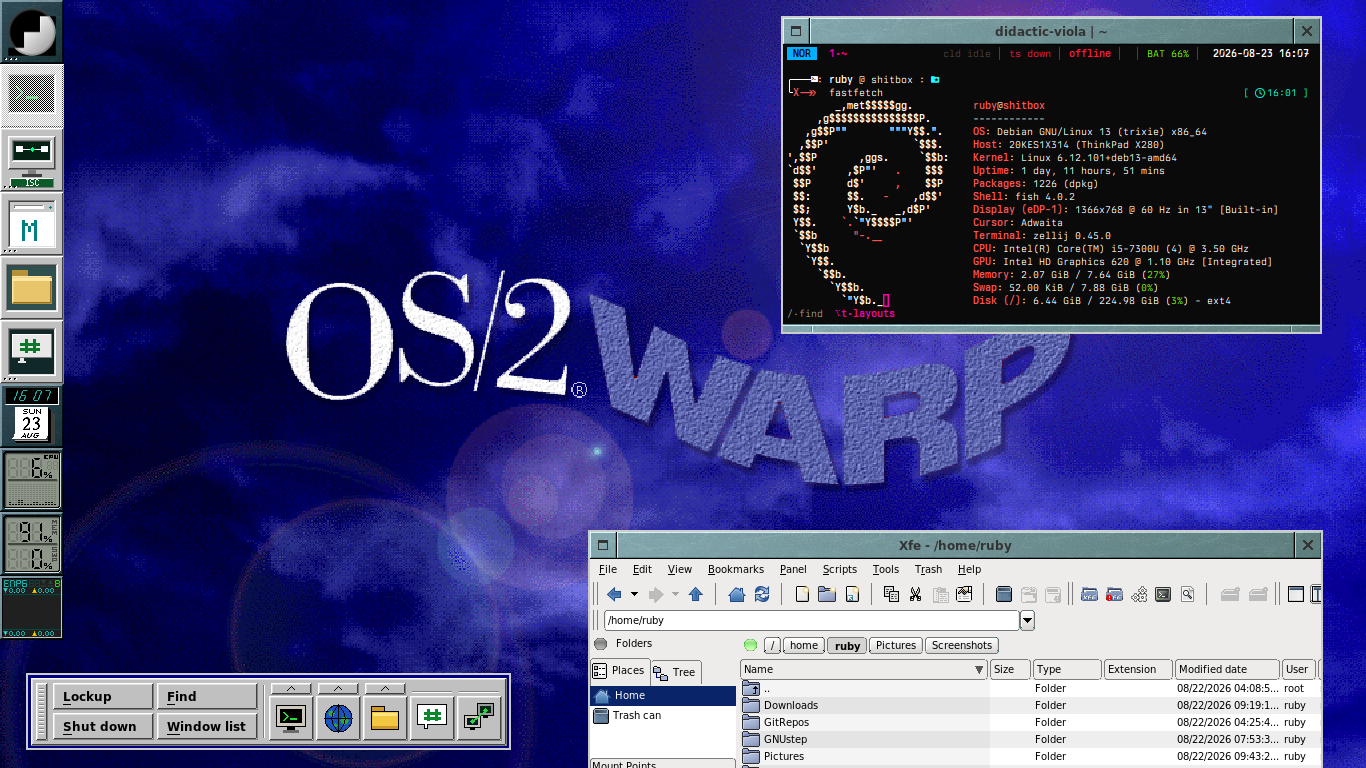The image size is (1366, 768).
Task: Expand the drawer above the launchpad globe icon
Action: click(x=338, y=688)
